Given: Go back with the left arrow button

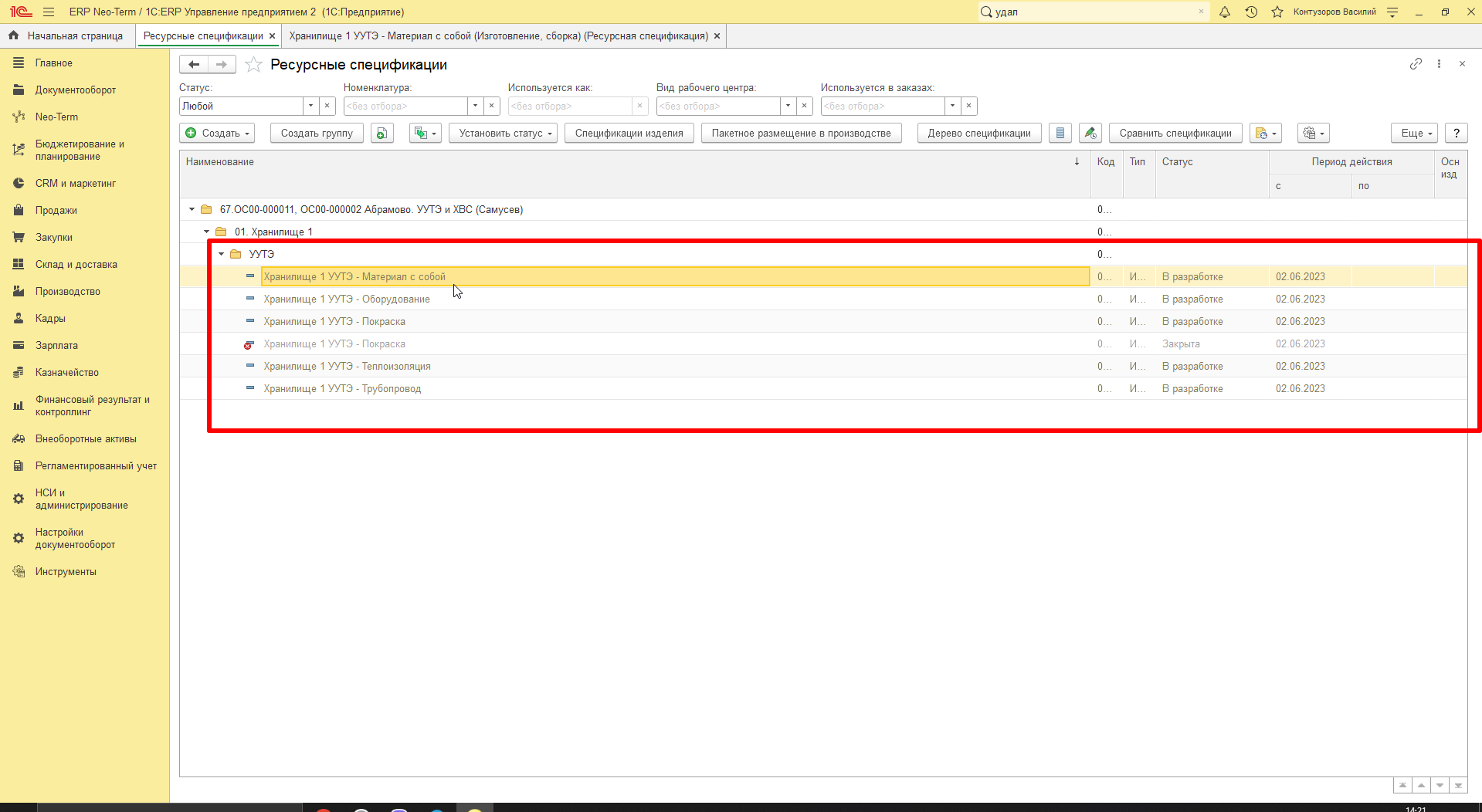Looking at the screenshot, I should point(194,65).
